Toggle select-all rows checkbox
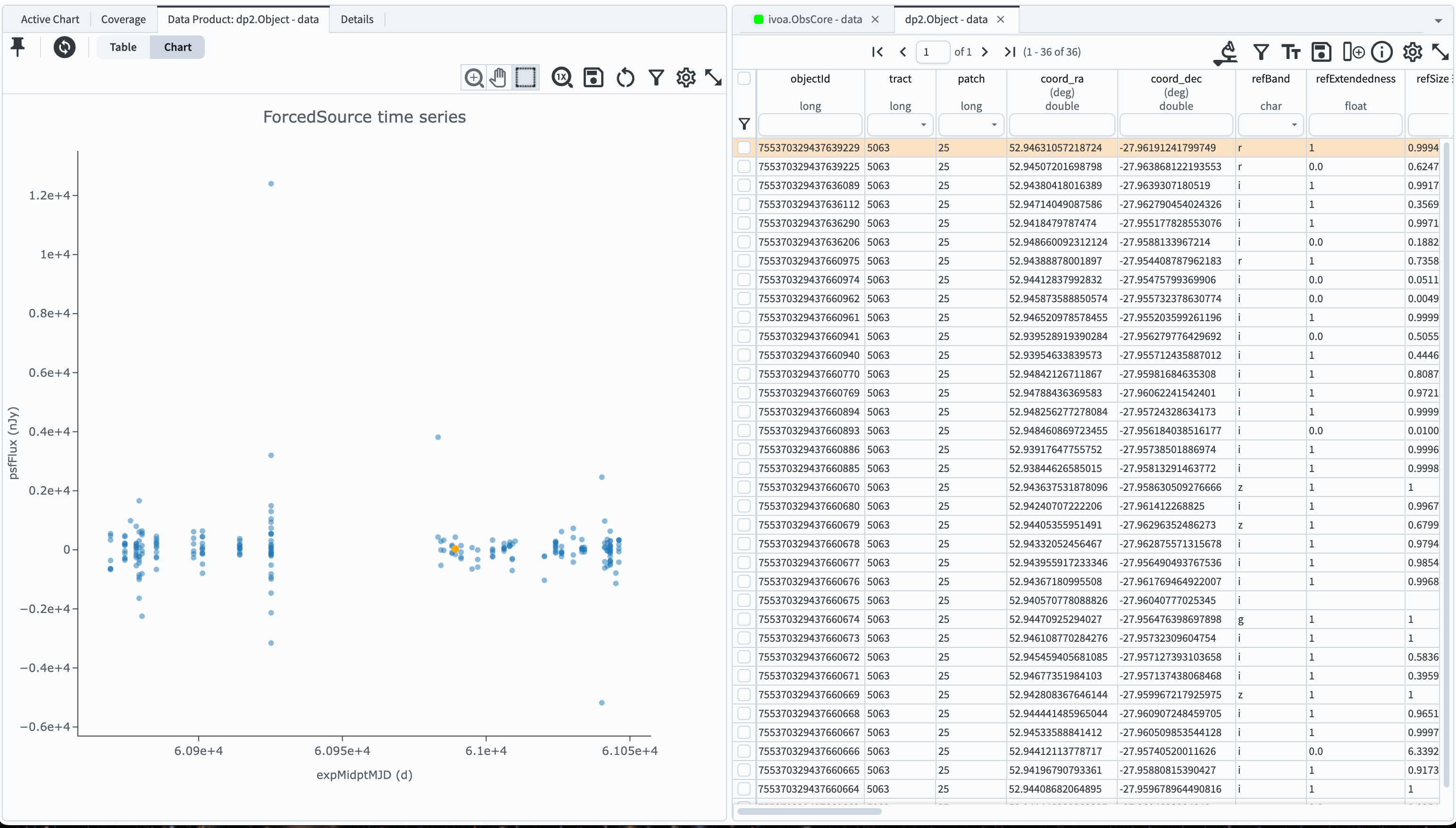The image size is (1456, 828). click(744, 78)
